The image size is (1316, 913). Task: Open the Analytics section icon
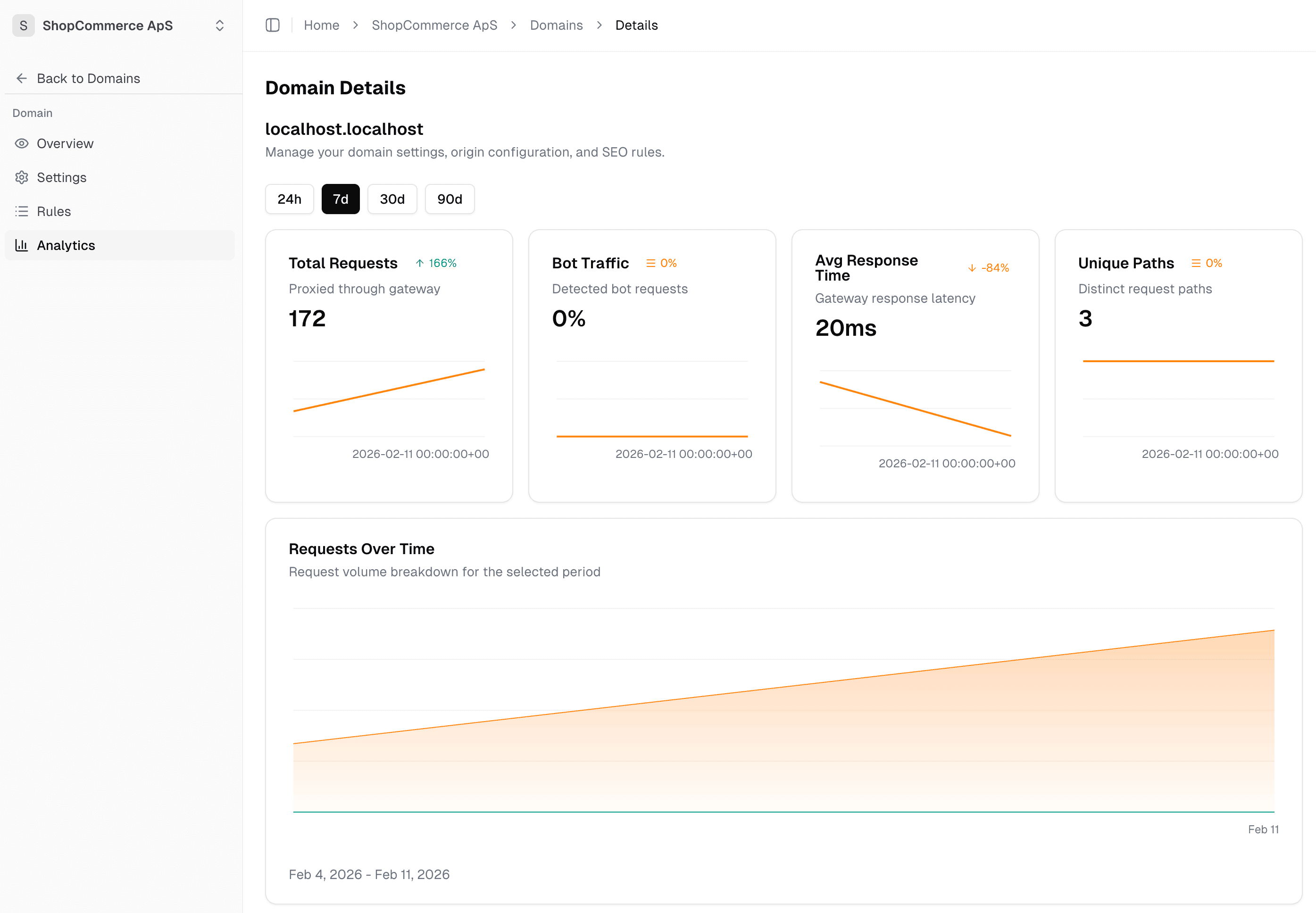point(21,245)
